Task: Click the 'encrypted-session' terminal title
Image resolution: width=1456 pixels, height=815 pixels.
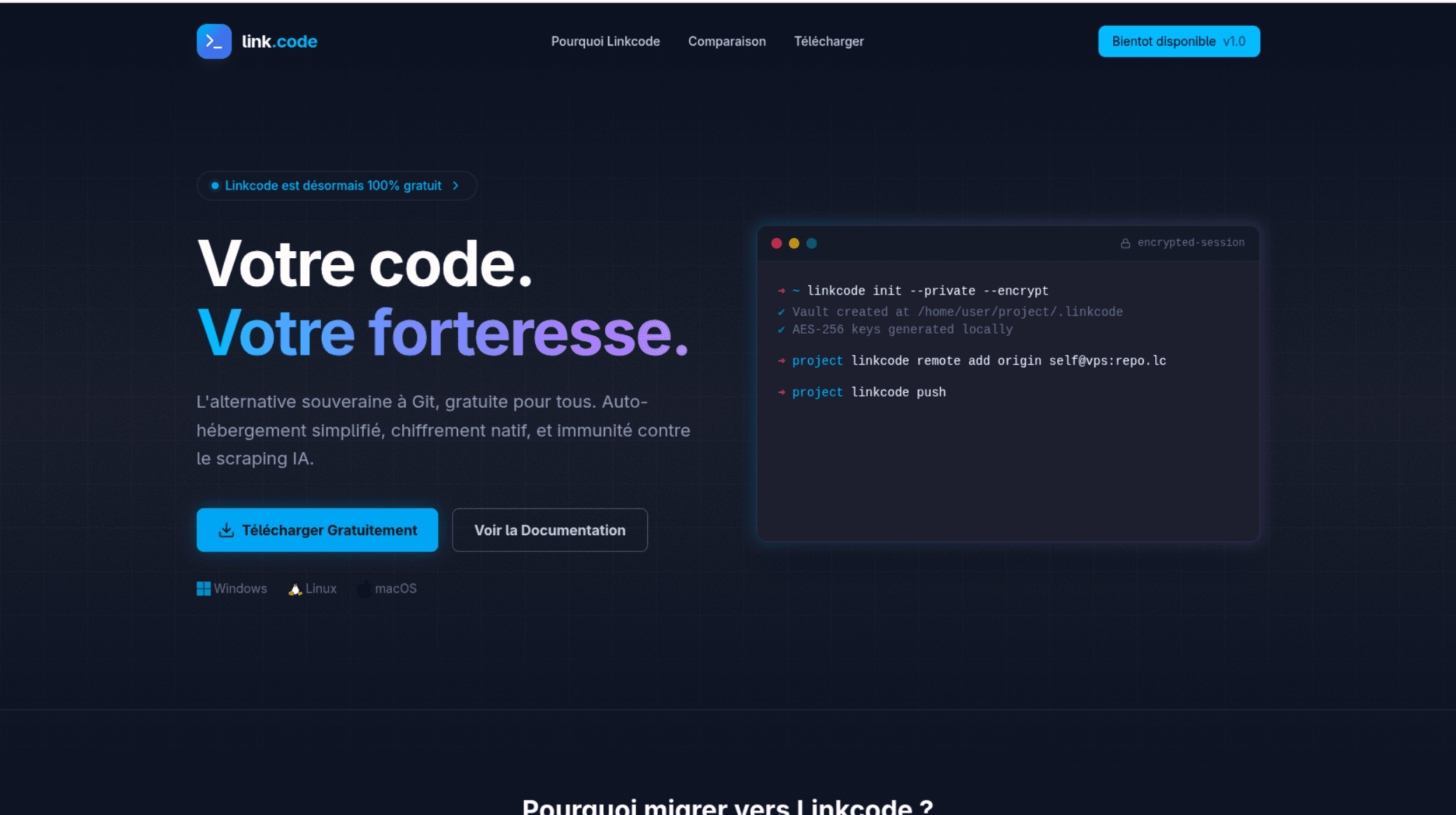Action: click(1191, 242)
